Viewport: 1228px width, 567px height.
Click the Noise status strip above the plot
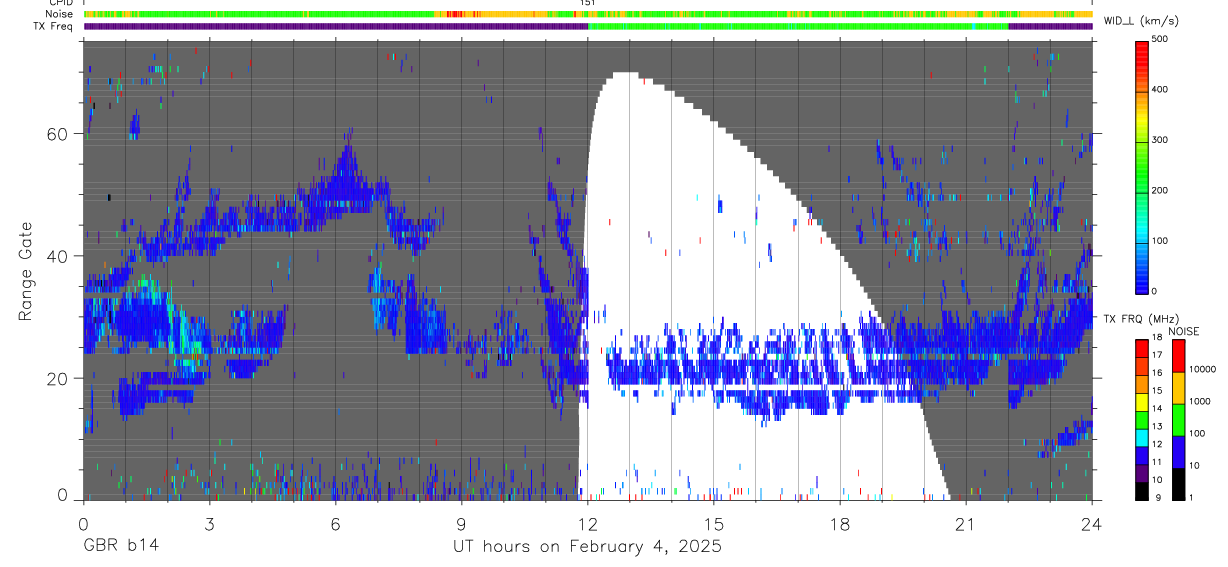click(x=587, y=14)
